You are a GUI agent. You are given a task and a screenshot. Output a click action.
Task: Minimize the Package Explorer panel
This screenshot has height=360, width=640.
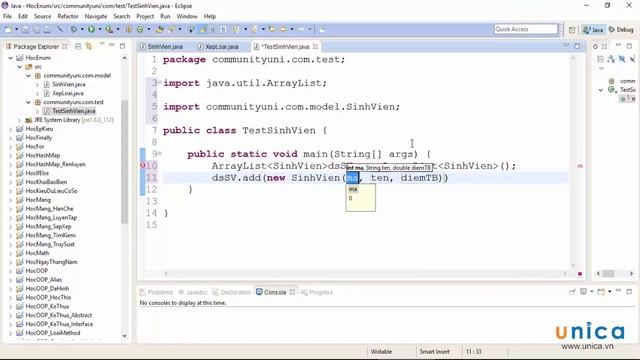[111, 46]
